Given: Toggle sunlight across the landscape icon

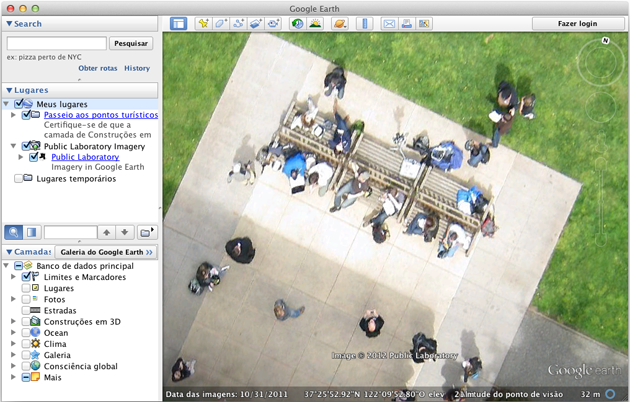Looking at the screenshot, I should (315, 24).
